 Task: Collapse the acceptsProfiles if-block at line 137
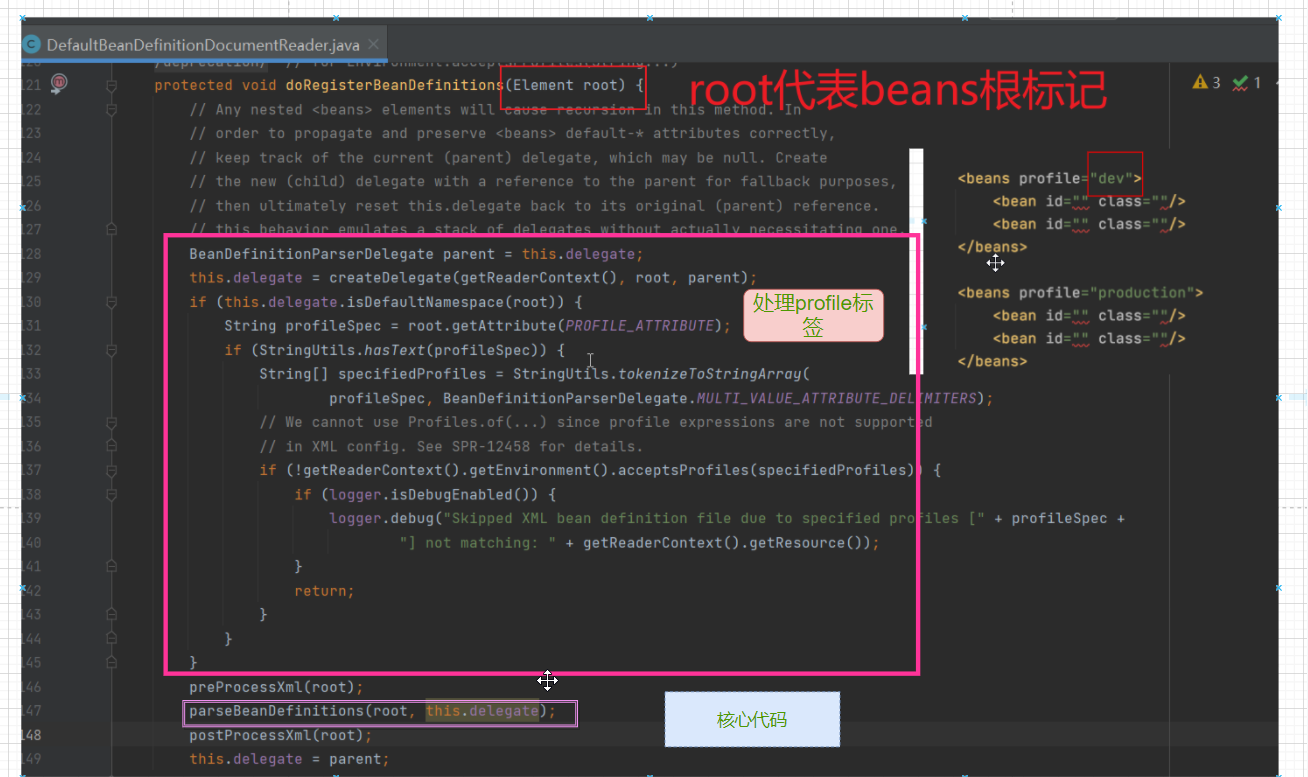pyautogui.click(x=112, y=470)
